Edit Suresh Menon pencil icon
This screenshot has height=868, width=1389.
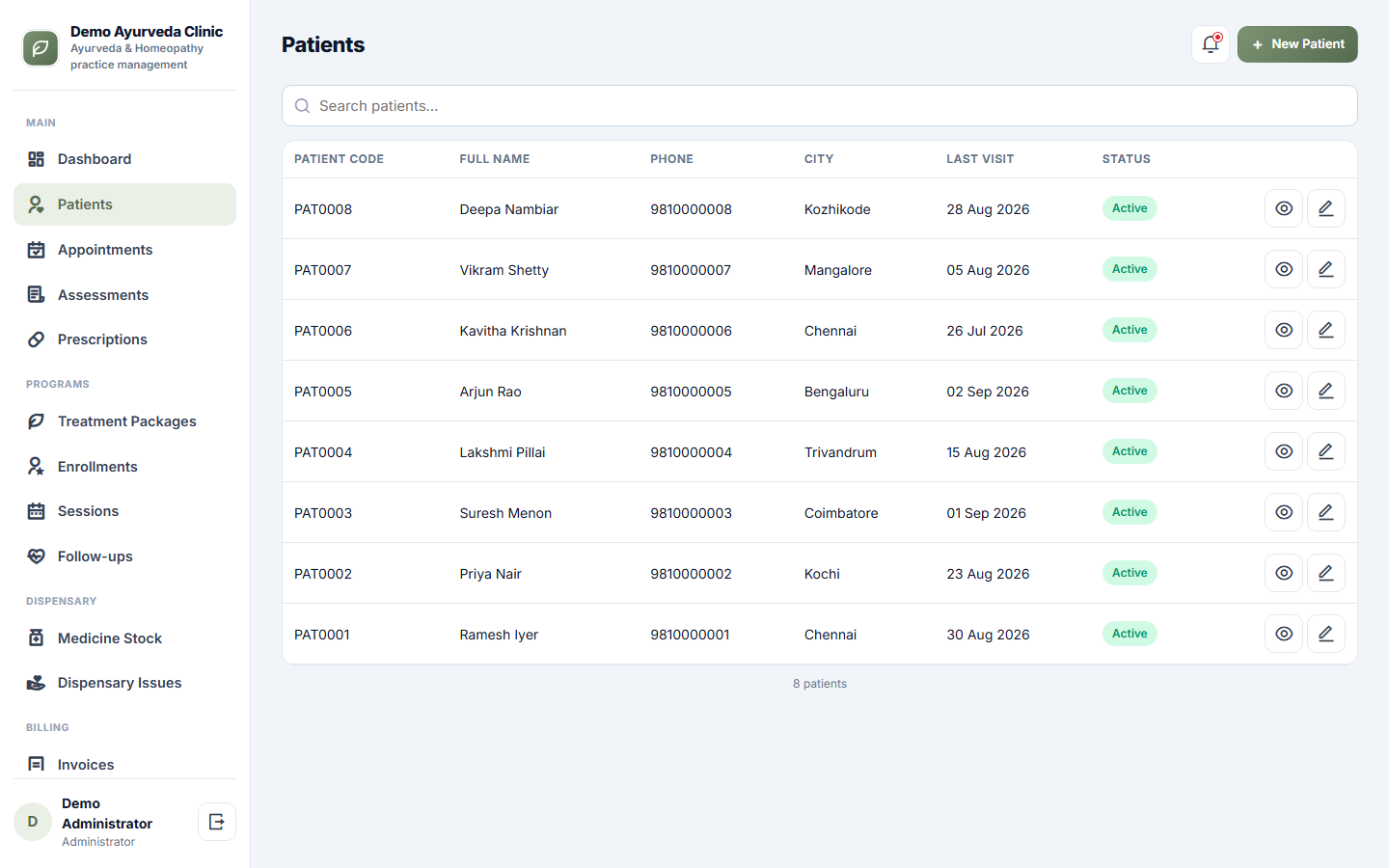click(1326, 512)
